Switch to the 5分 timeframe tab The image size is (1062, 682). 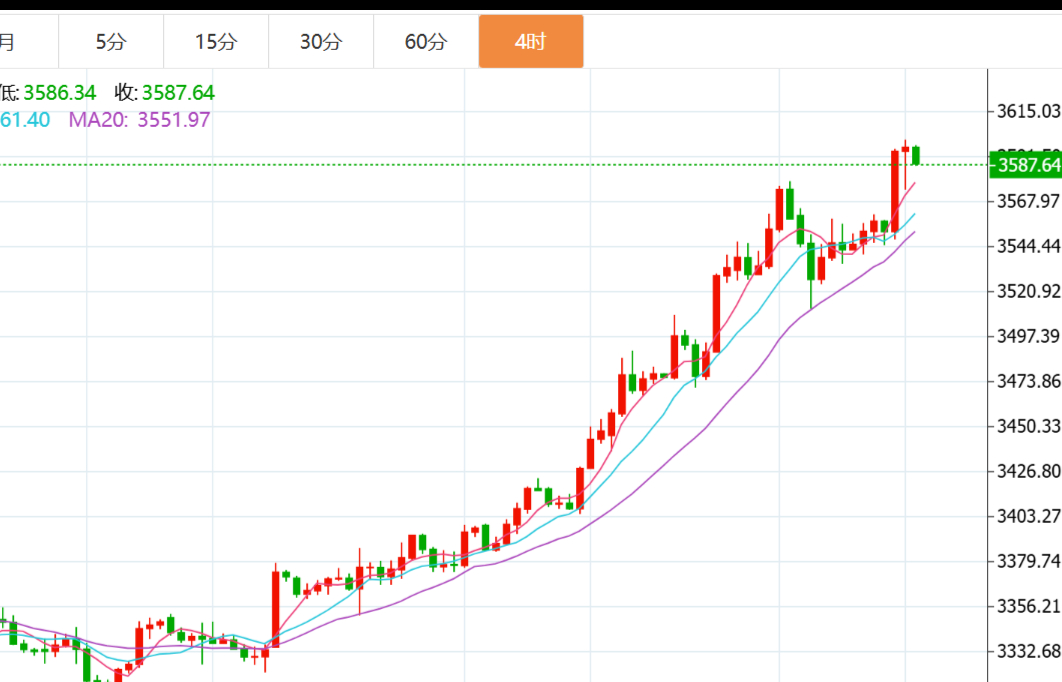click(111, 42)
